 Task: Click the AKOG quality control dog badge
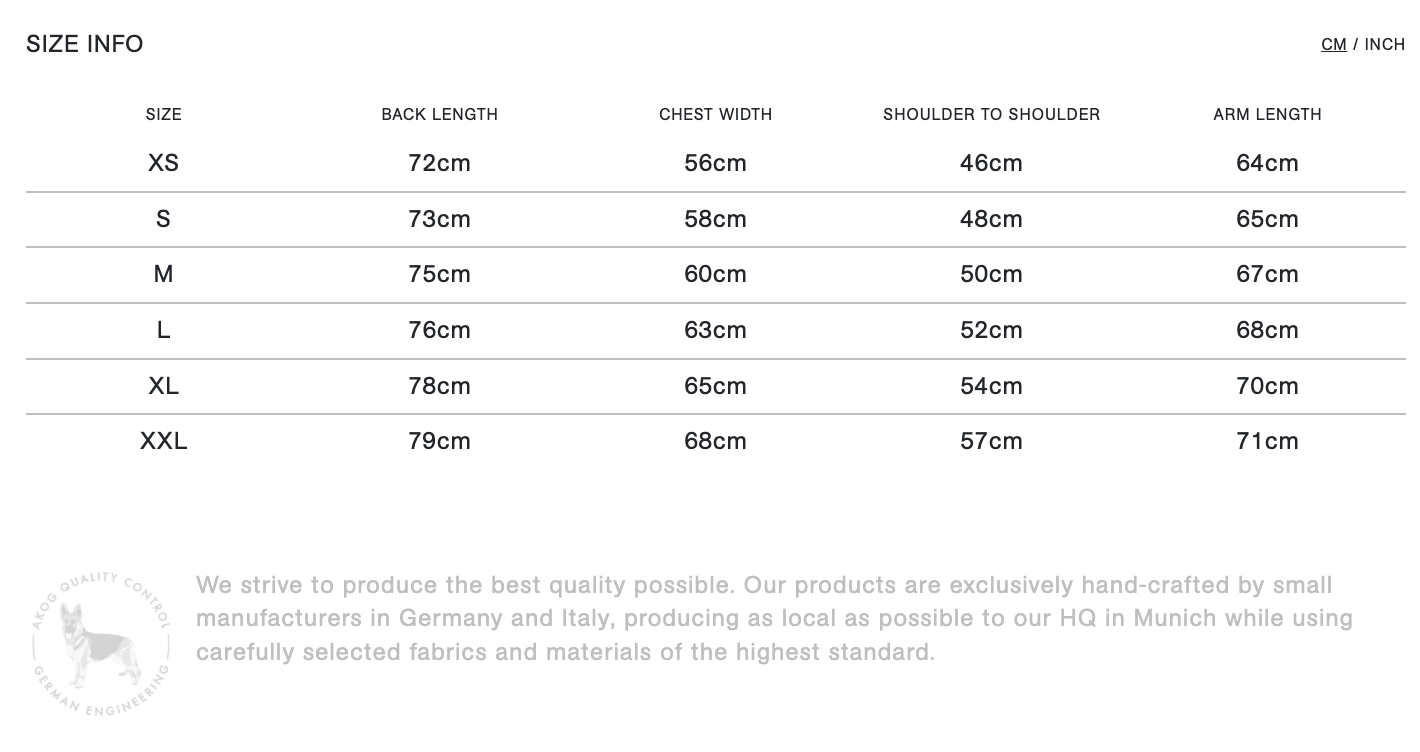100,645
